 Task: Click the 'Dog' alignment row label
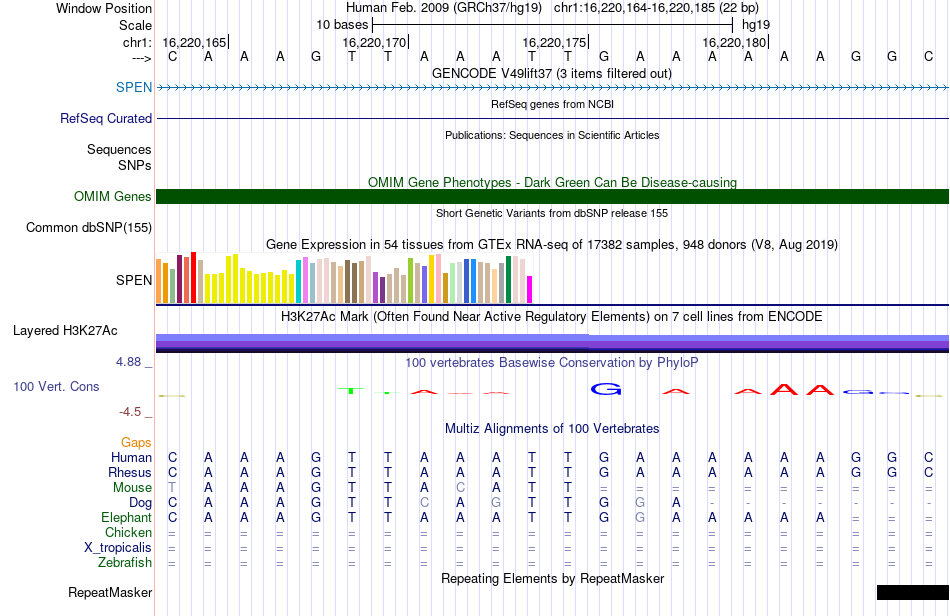[x=141, y=503]
